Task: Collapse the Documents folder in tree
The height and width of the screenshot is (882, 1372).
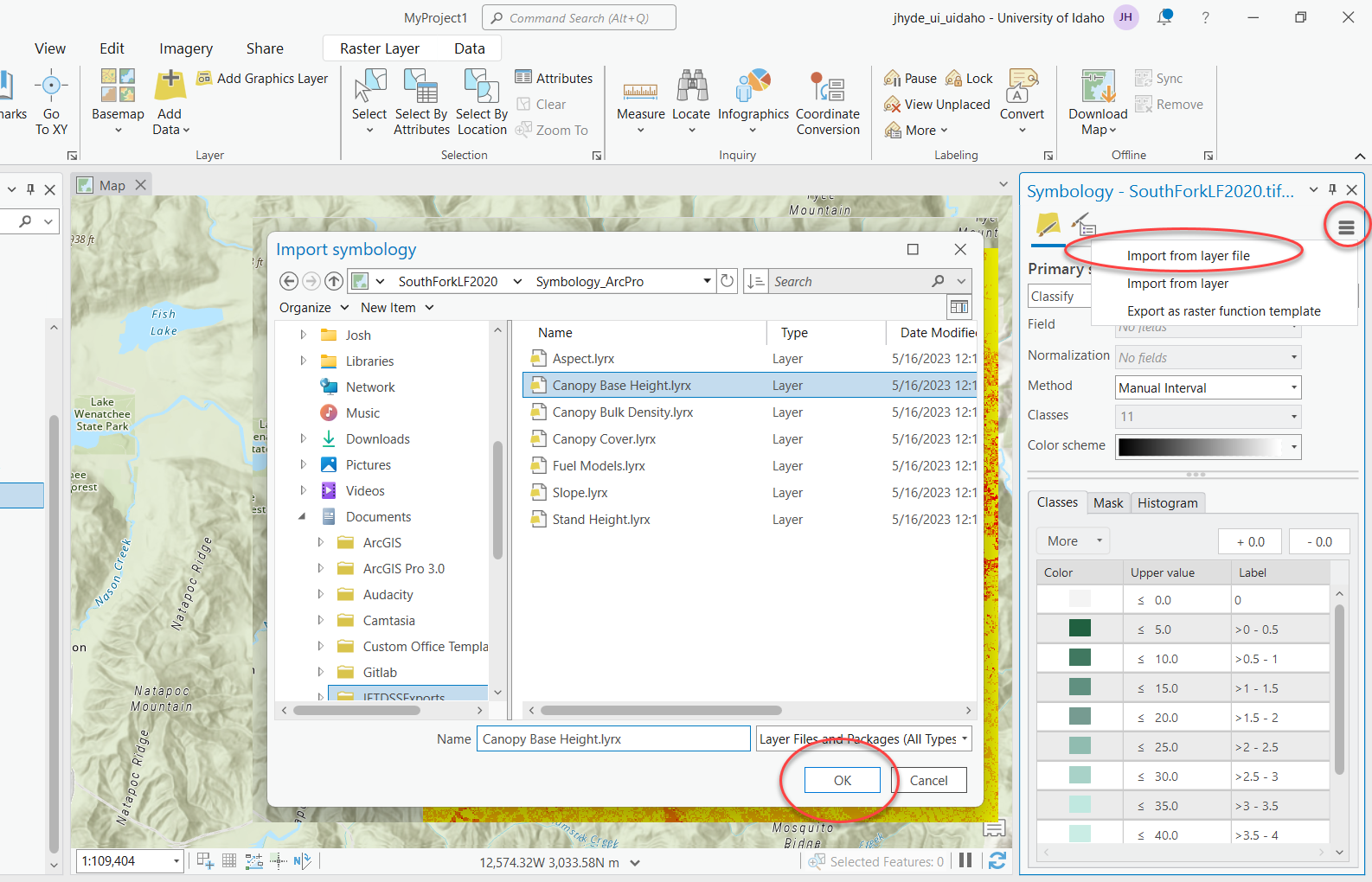Action: tap(302, 516)
